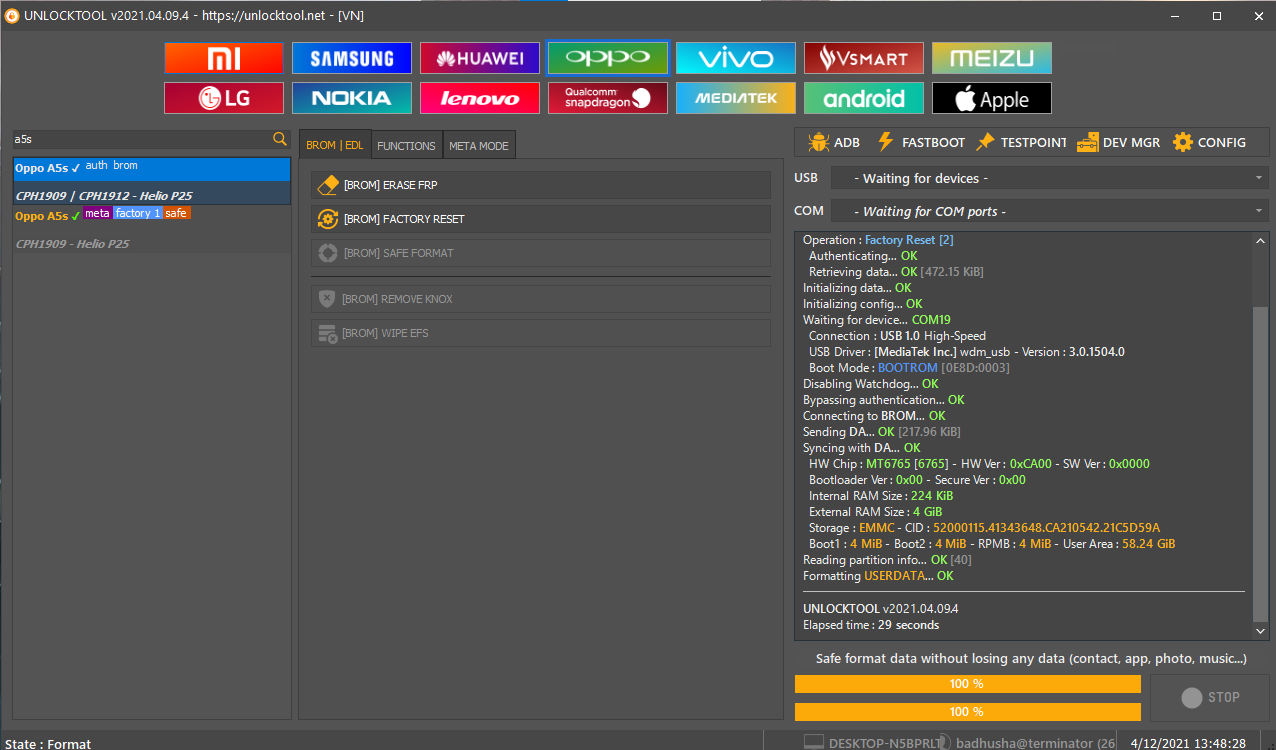Viewport: 1276px width, 750px height.
Task: Select the LG brand tile
Action: pyautogui.click(x=224, y=98)
